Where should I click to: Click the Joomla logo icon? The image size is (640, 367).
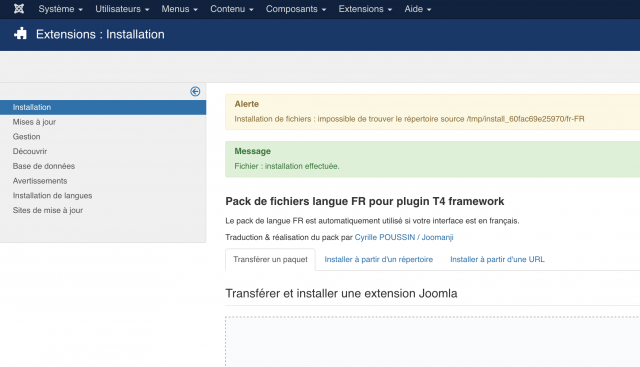19,9
